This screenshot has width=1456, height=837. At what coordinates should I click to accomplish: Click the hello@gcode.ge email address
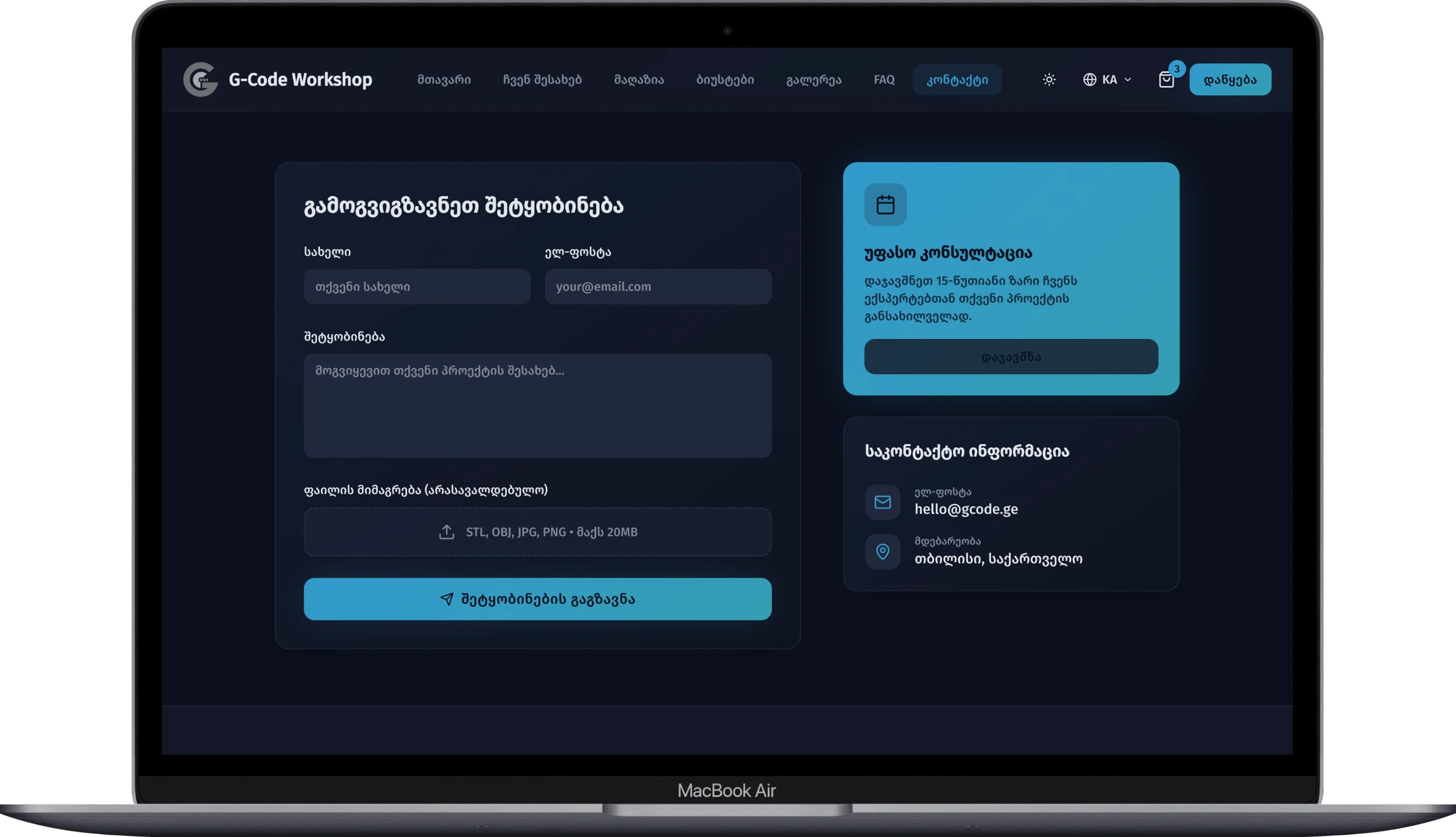pyautogui.click(x=966, y=509)
